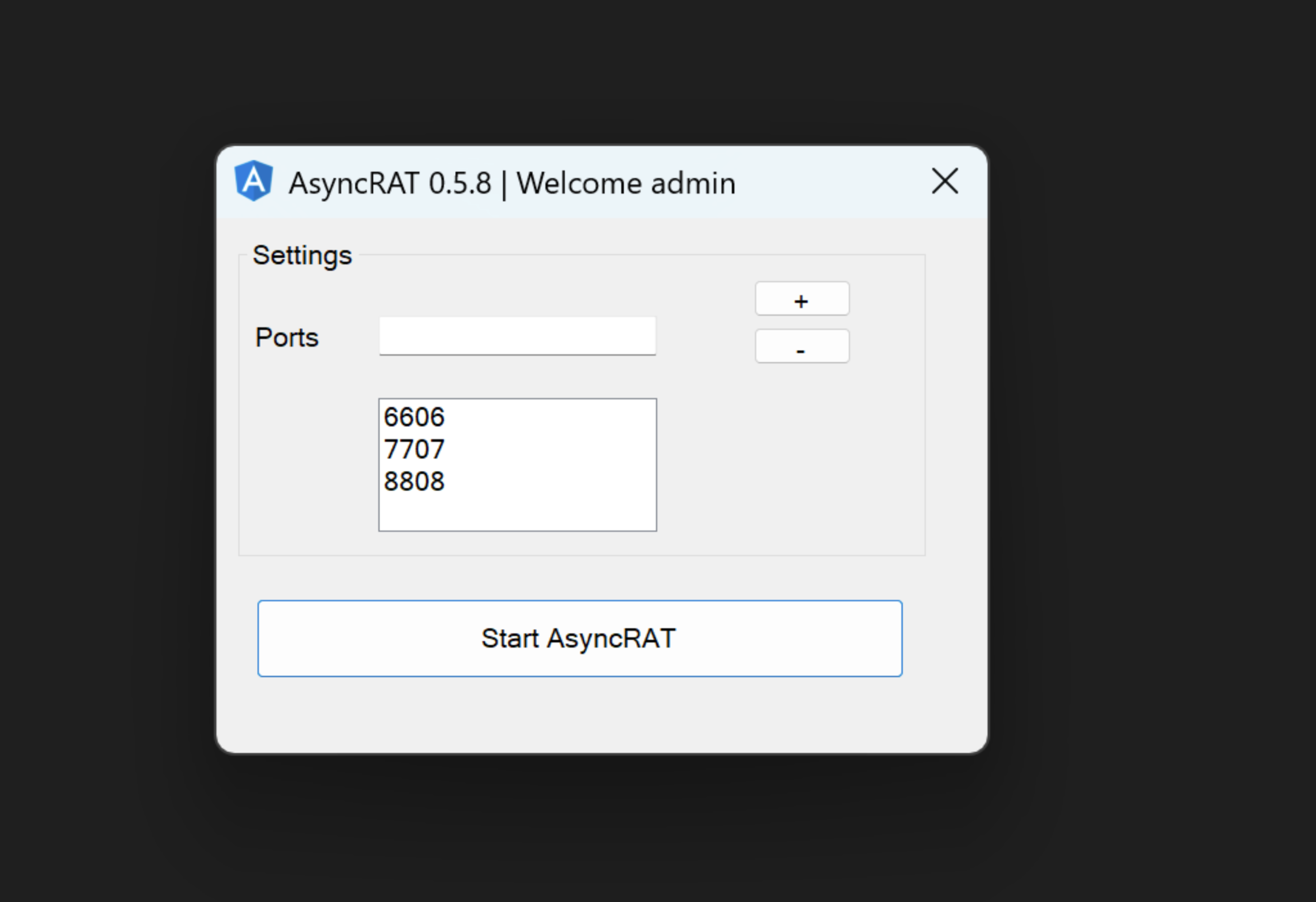This screenshot has height=902, width=1316.
Task: Click the add port plus control
Action: click(801, 299)
